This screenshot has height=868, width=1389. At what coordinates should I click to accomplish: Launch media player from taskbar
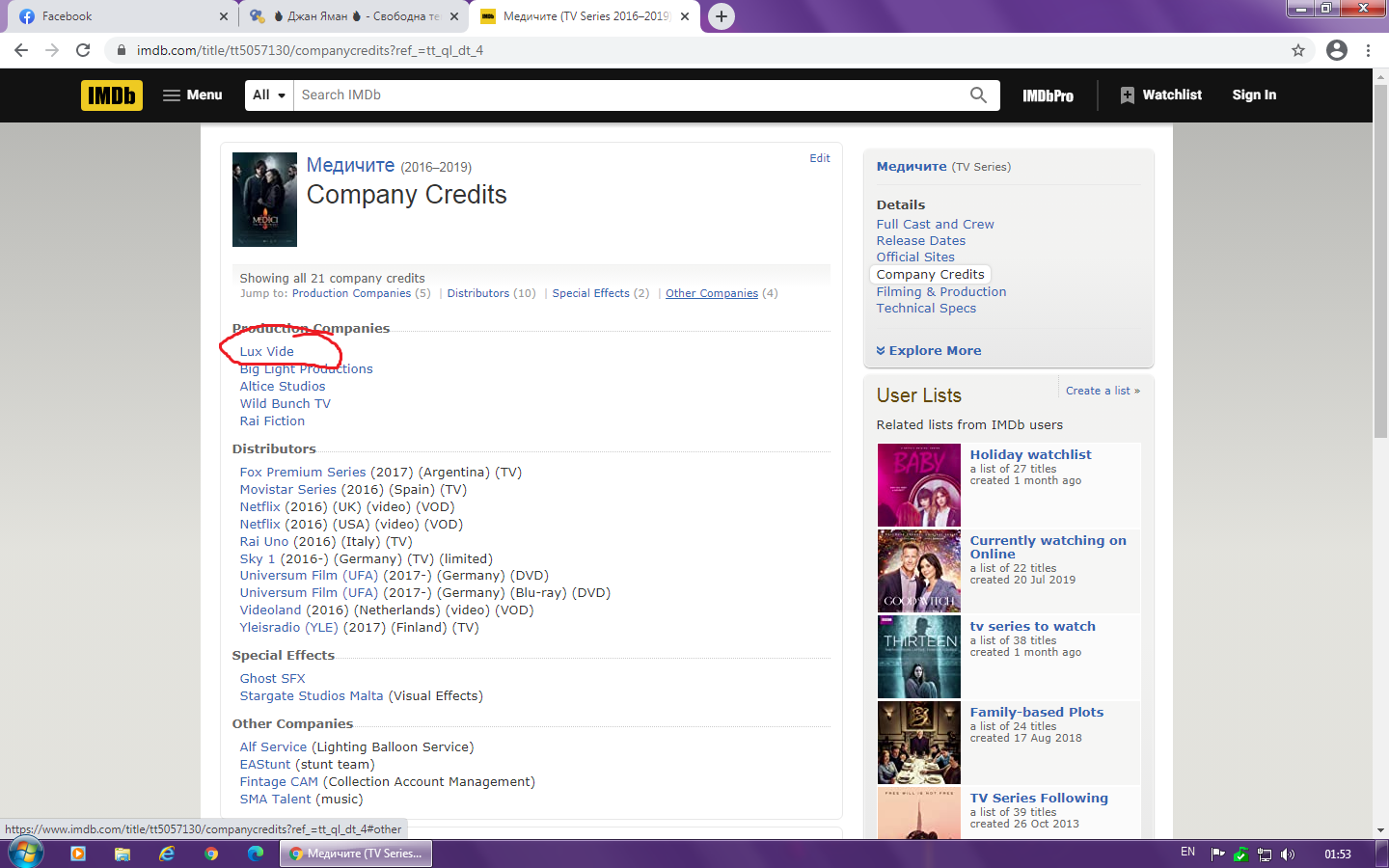[x=78, y=854]
